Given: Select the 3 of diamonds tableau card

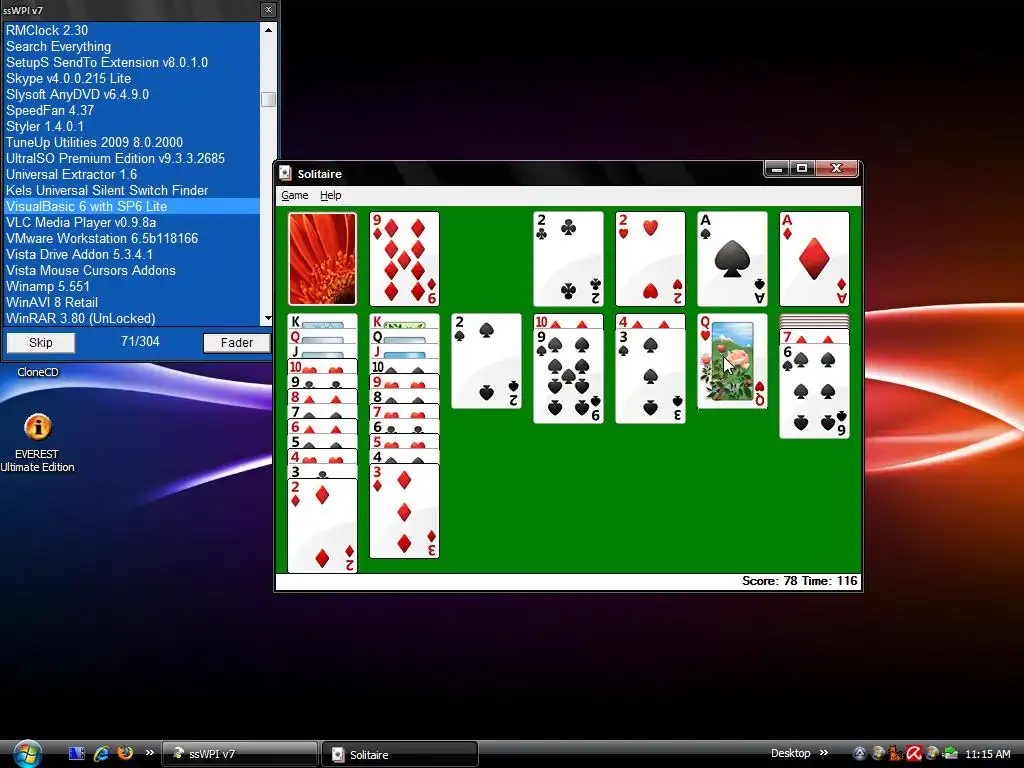Looking at the screenshot, I should [x=404, y=511].
